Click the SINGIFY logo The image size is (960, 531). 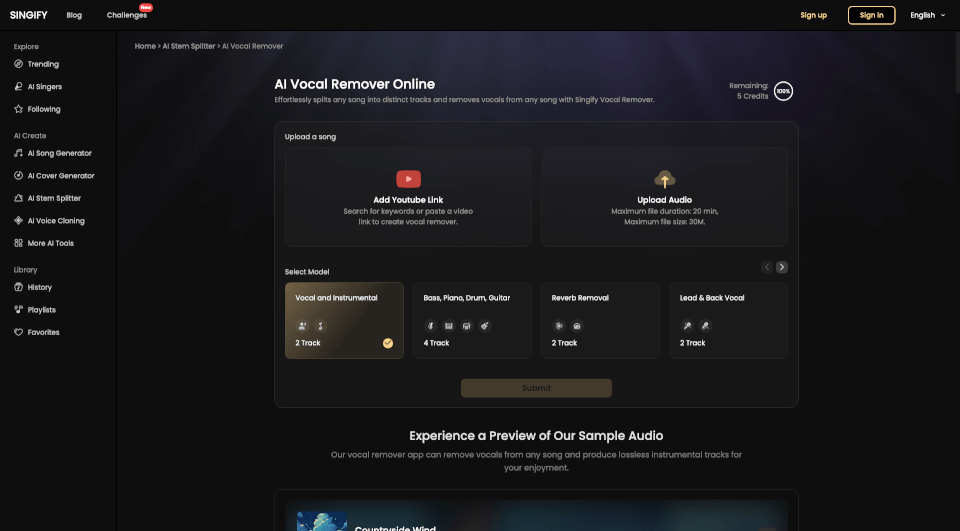pos(28,15)
